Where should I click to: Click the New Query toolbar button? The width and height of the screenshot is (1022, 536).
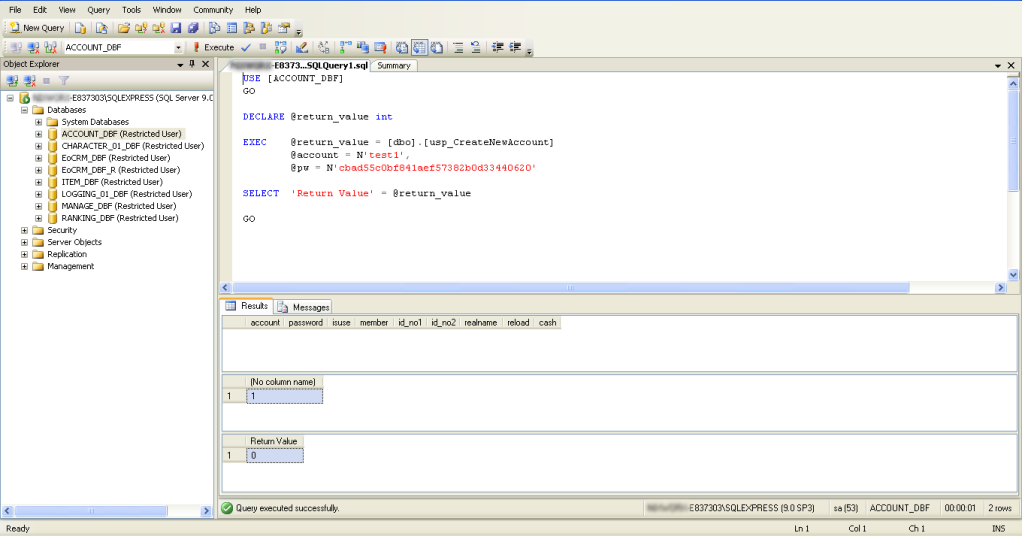coord(36,28)
